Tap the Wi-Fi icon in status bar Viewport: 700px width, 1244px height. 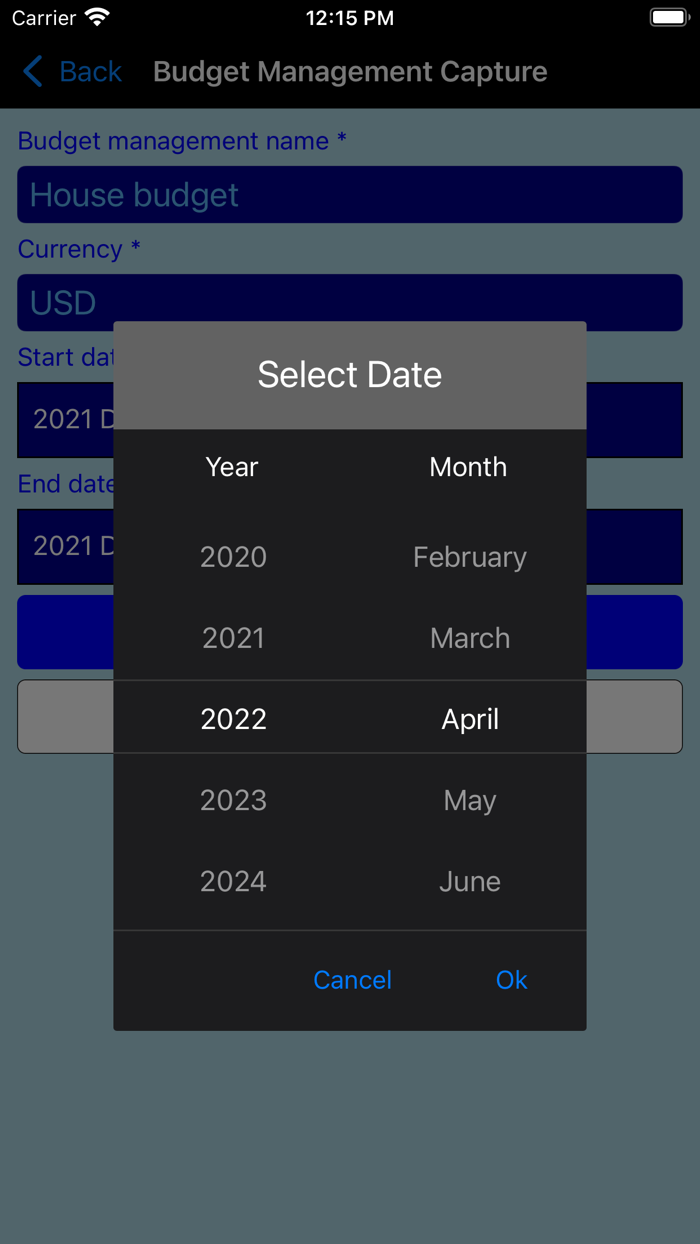(94, 16)
